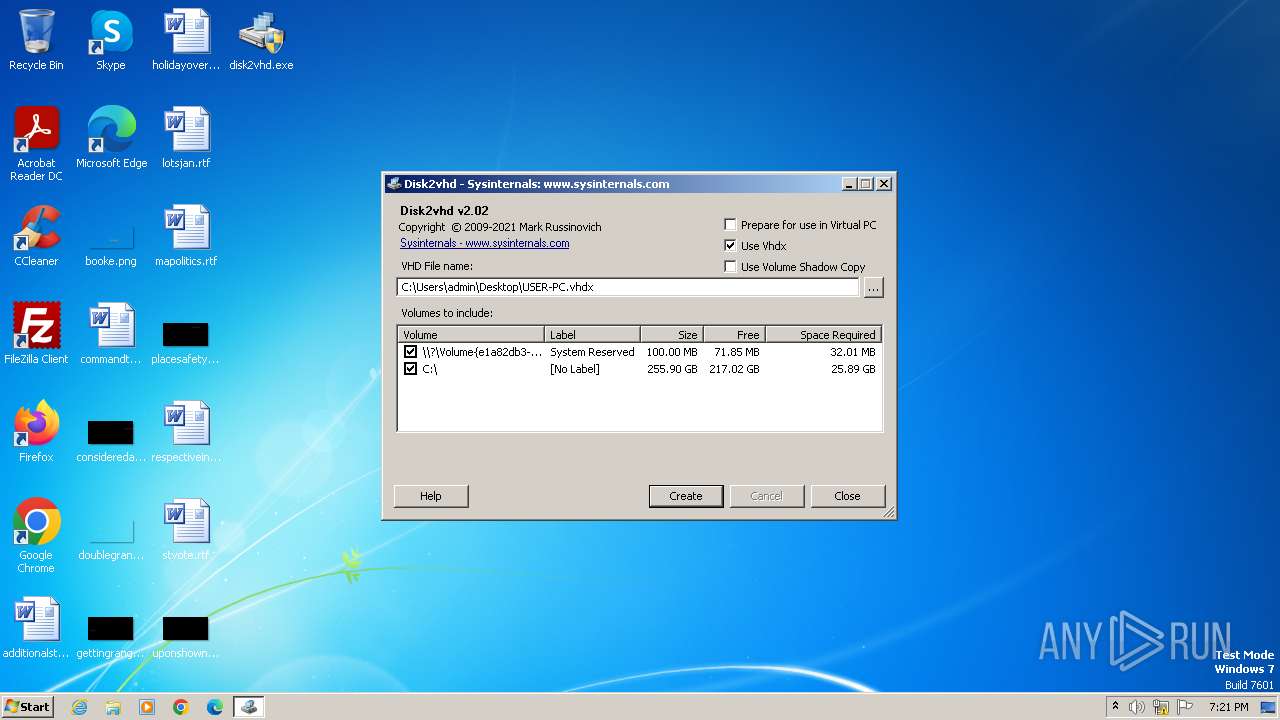Viewport: 1280px width, 720px height.
Task: Open the network tray icon
Action: [x=1161, y=707]
